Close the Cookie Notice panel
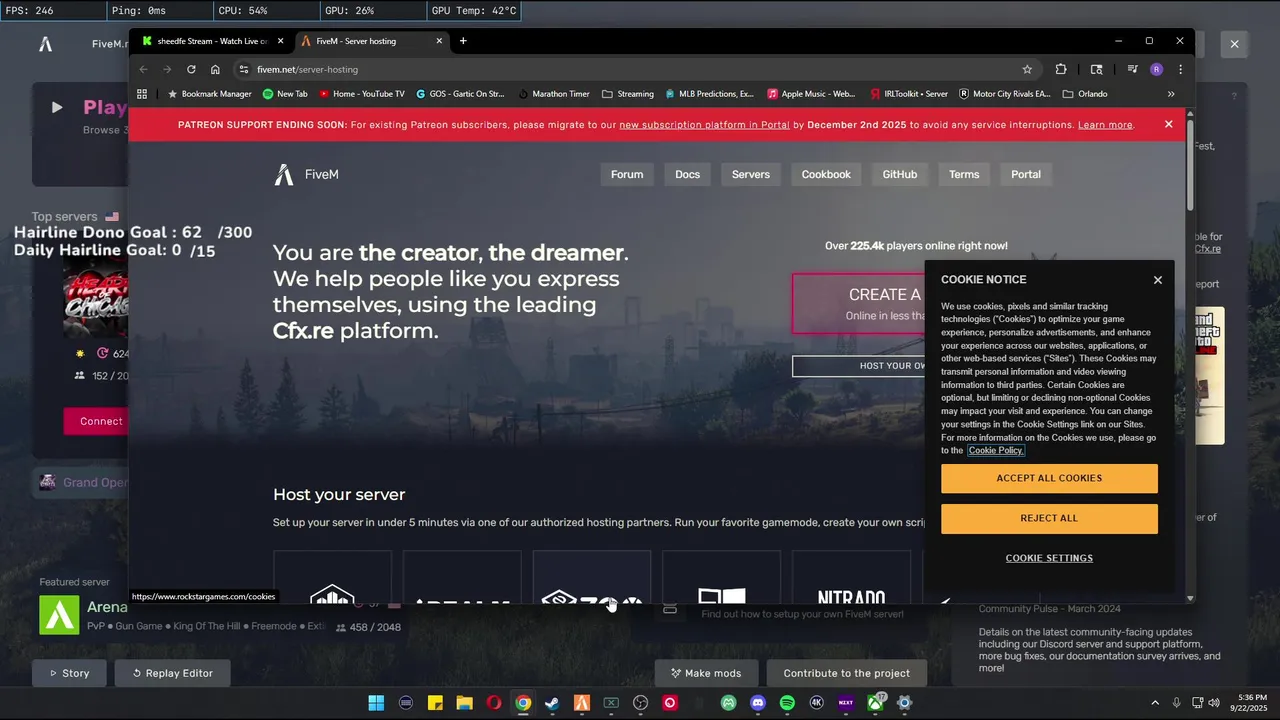 tap(1158, 280)
